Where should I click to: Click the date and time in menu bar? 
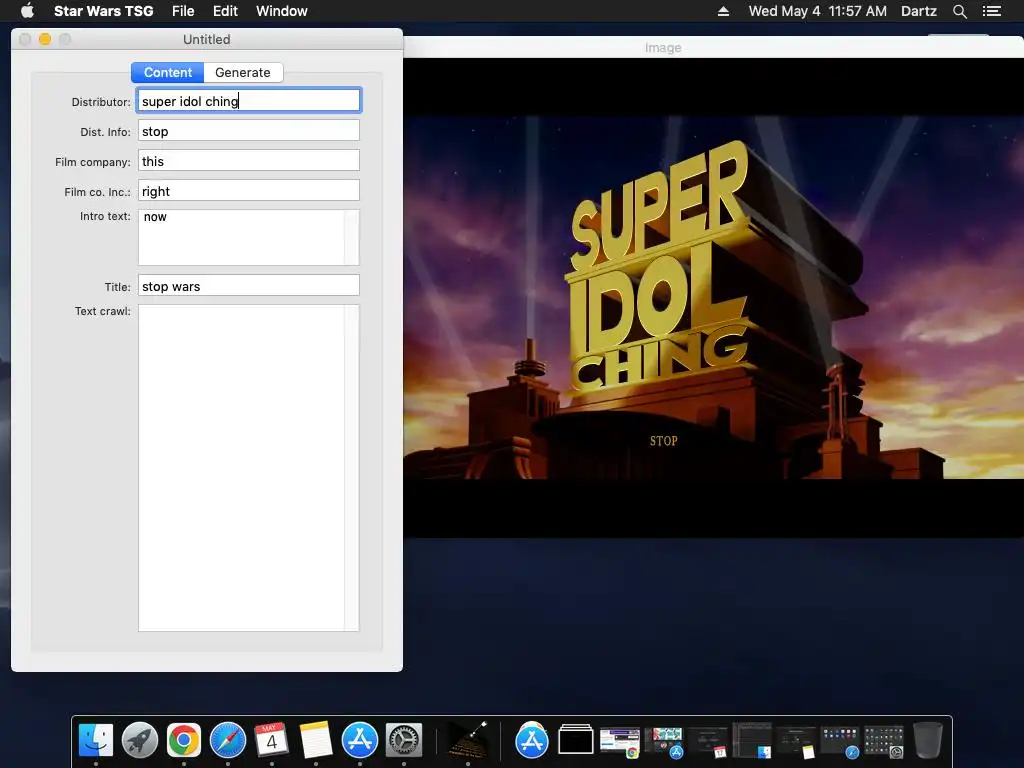(x=818, y=11)
